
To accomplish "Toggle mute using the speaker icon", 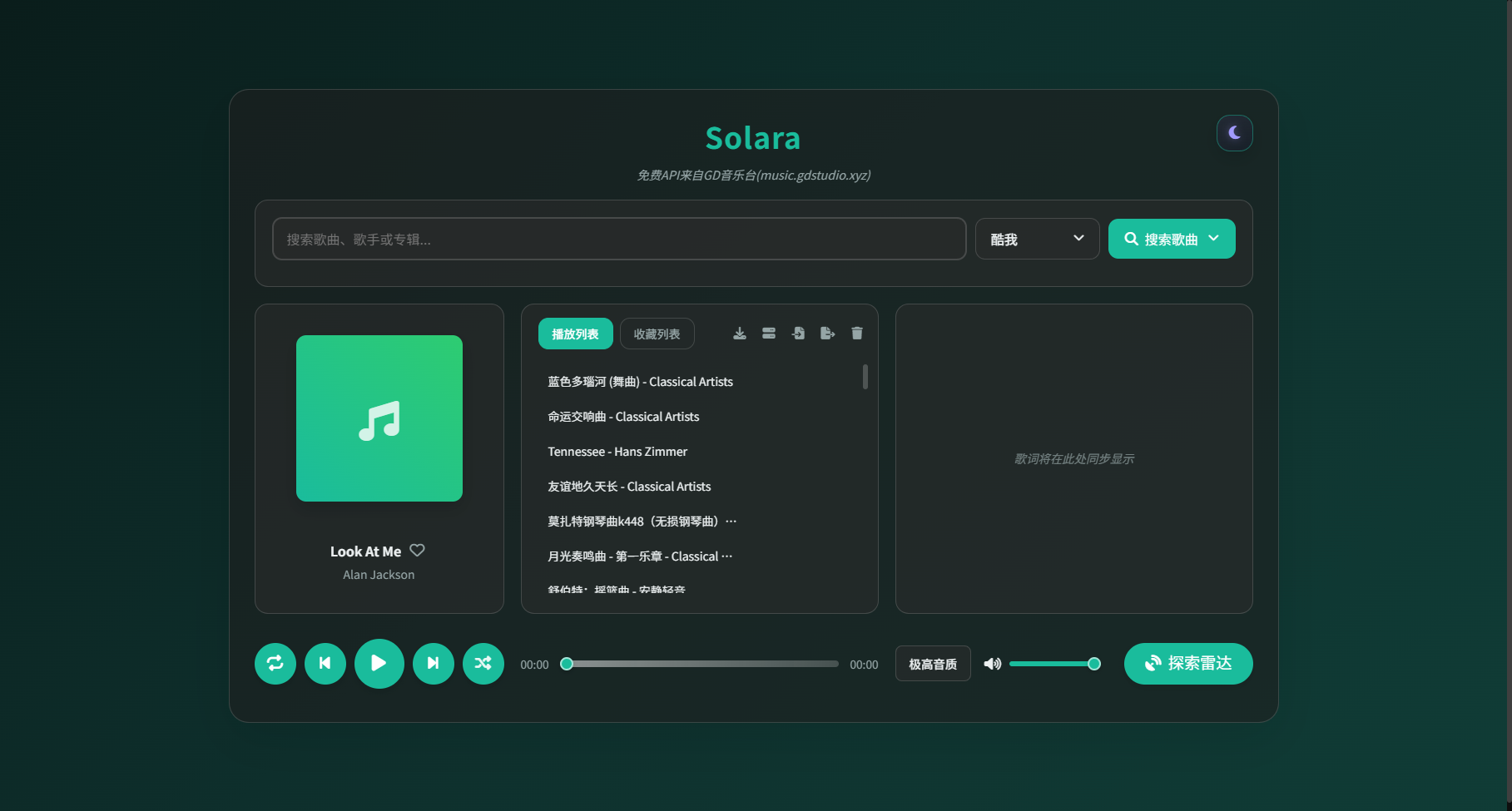I will [x=992, y=664].
